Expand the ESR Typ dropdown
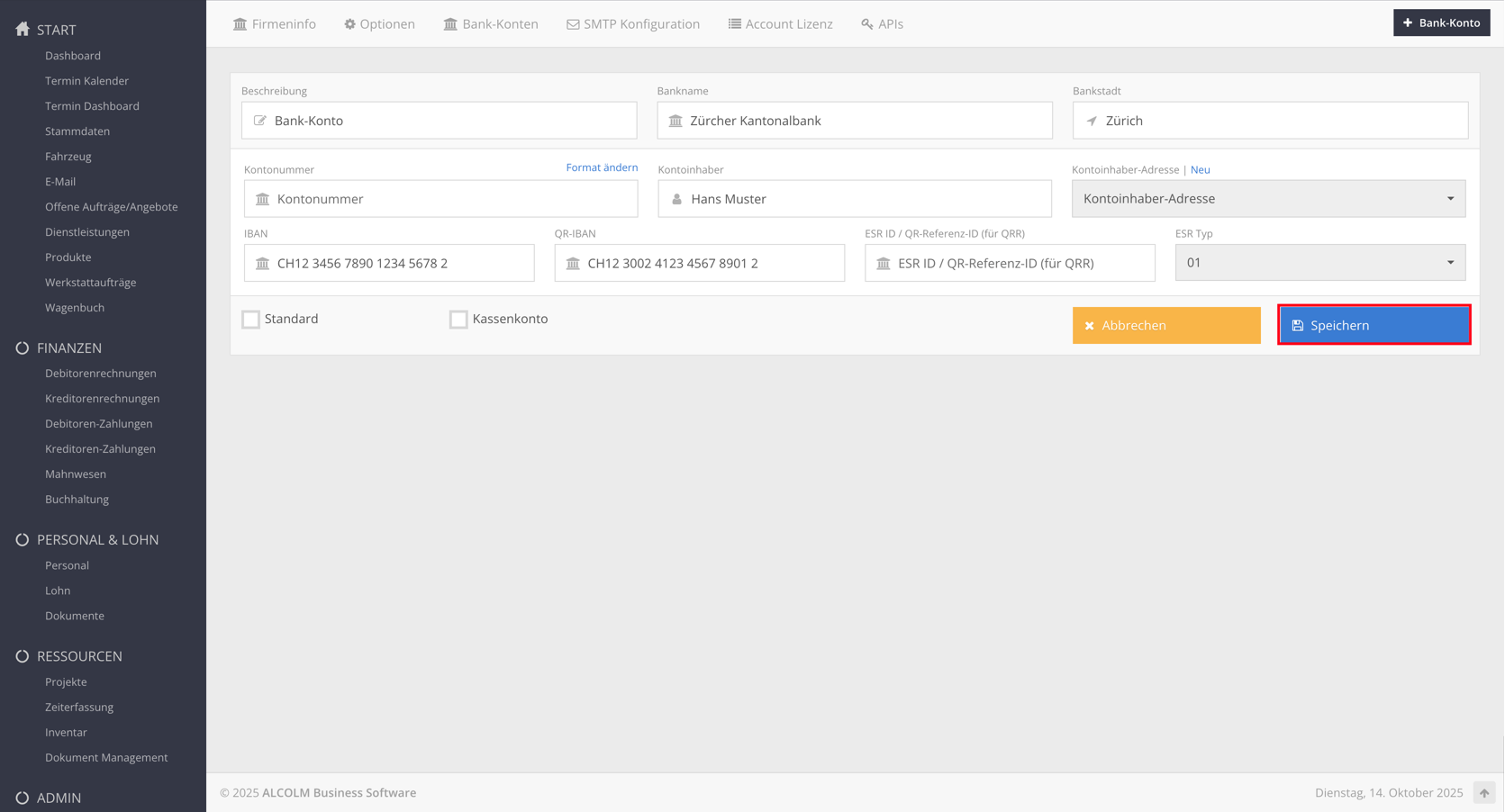Image resolution: width=1505 pixels, height=812 pixels. pyautogui.click(x=1319, y=263)
